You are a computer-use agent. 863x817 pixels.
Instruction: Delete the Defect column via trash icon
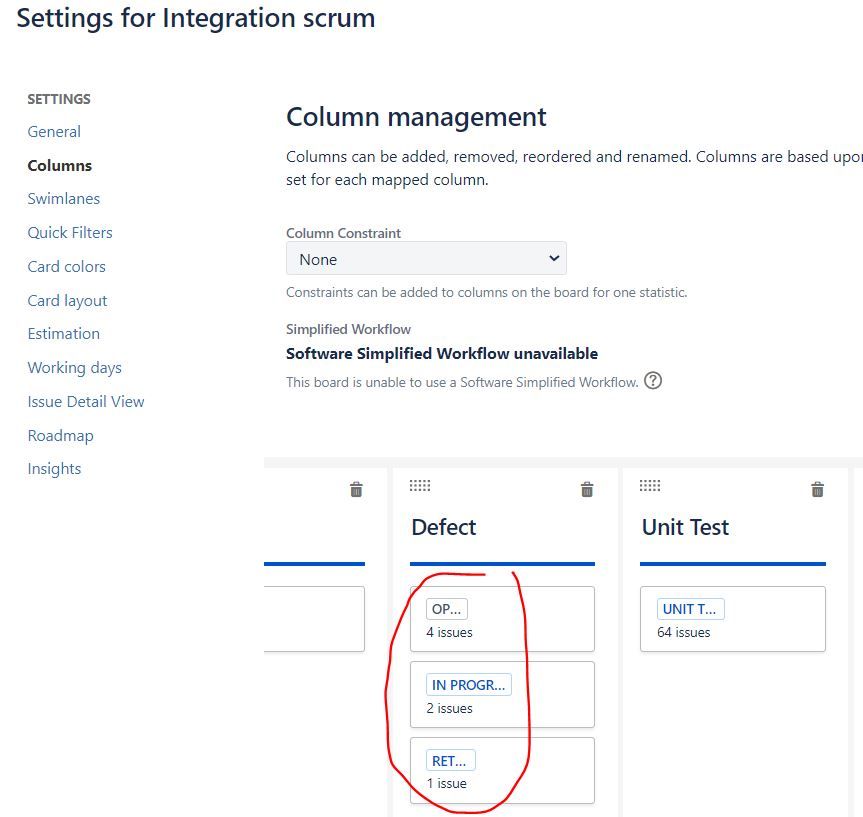pyautogui.click(x=587, y=489)
